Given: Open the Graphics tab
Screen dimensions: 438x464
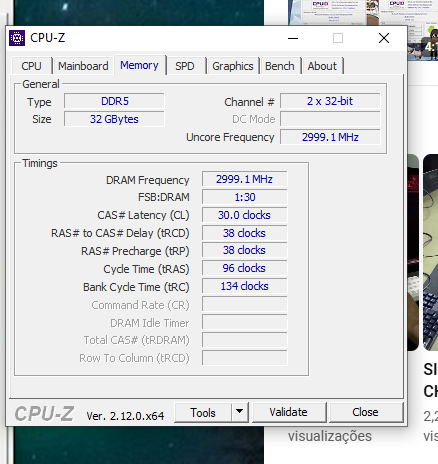Looking at the screenshot, I should tap(233, 66).
